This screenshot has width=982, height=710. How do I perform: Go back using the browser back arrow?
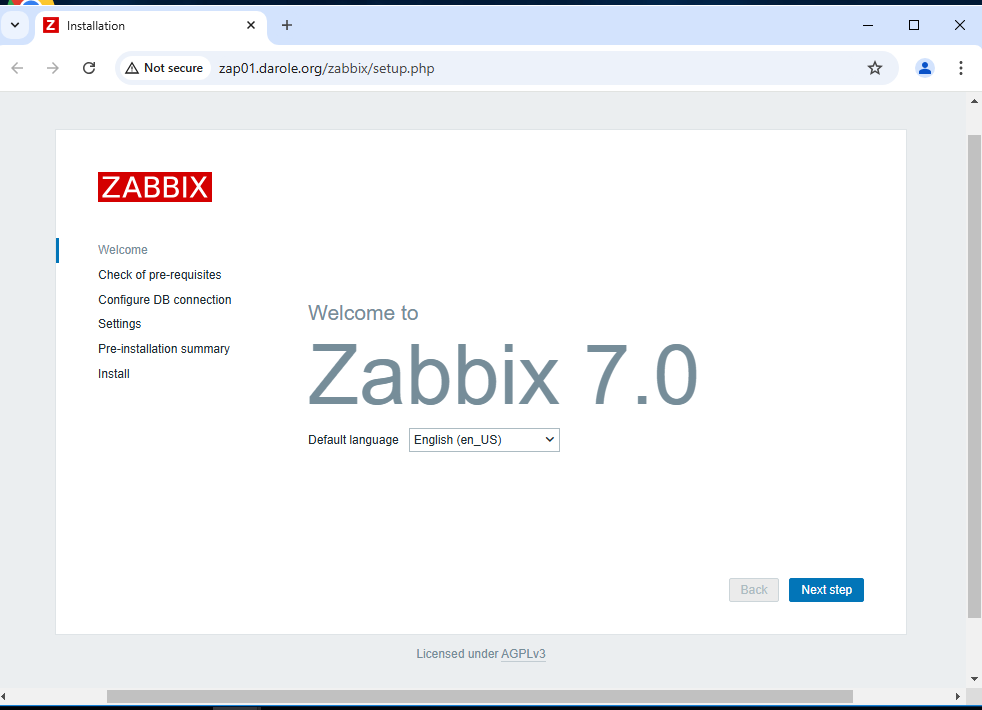click(x=18, y=68)
